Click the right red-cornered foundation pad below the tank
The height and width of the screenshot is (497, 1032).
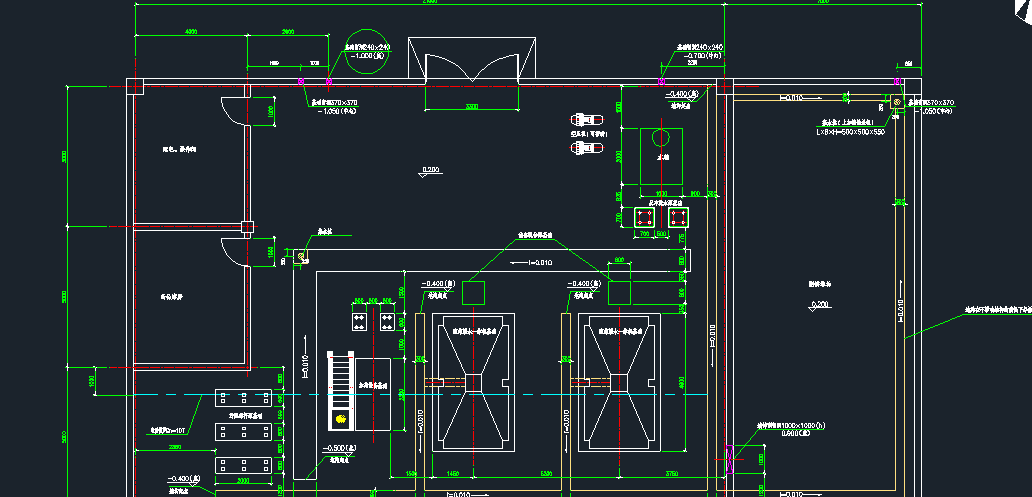680,217
